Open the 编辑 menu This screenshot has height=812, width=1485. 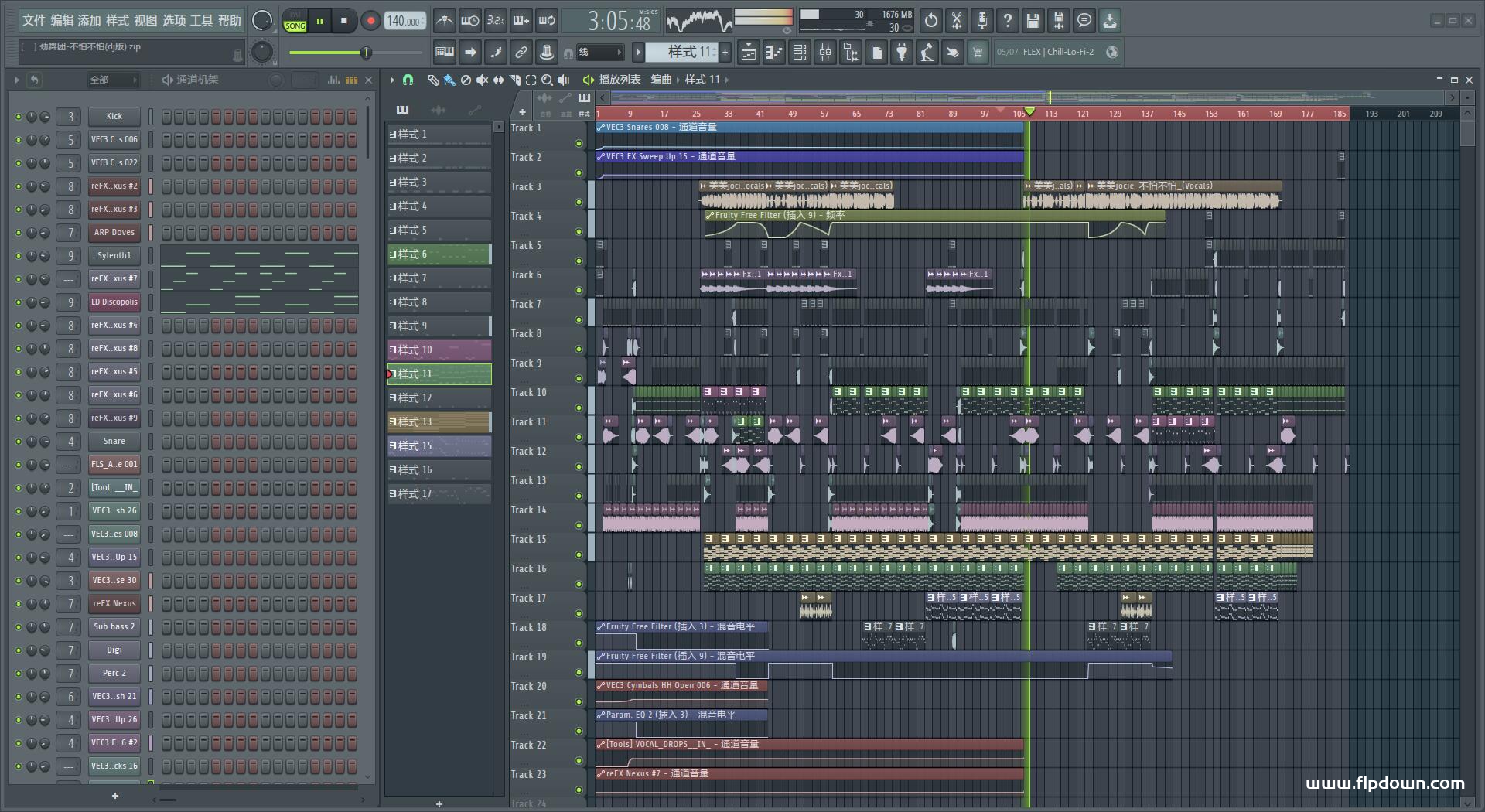pyautogui.click(x=62, y=21)
